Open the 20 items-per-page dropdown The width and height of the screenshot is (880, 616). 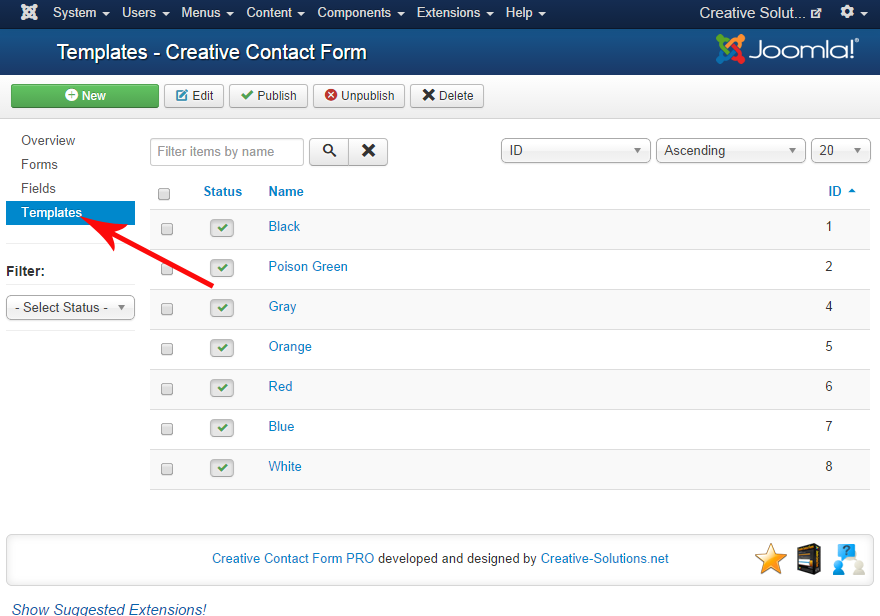(x=840, y=150)
